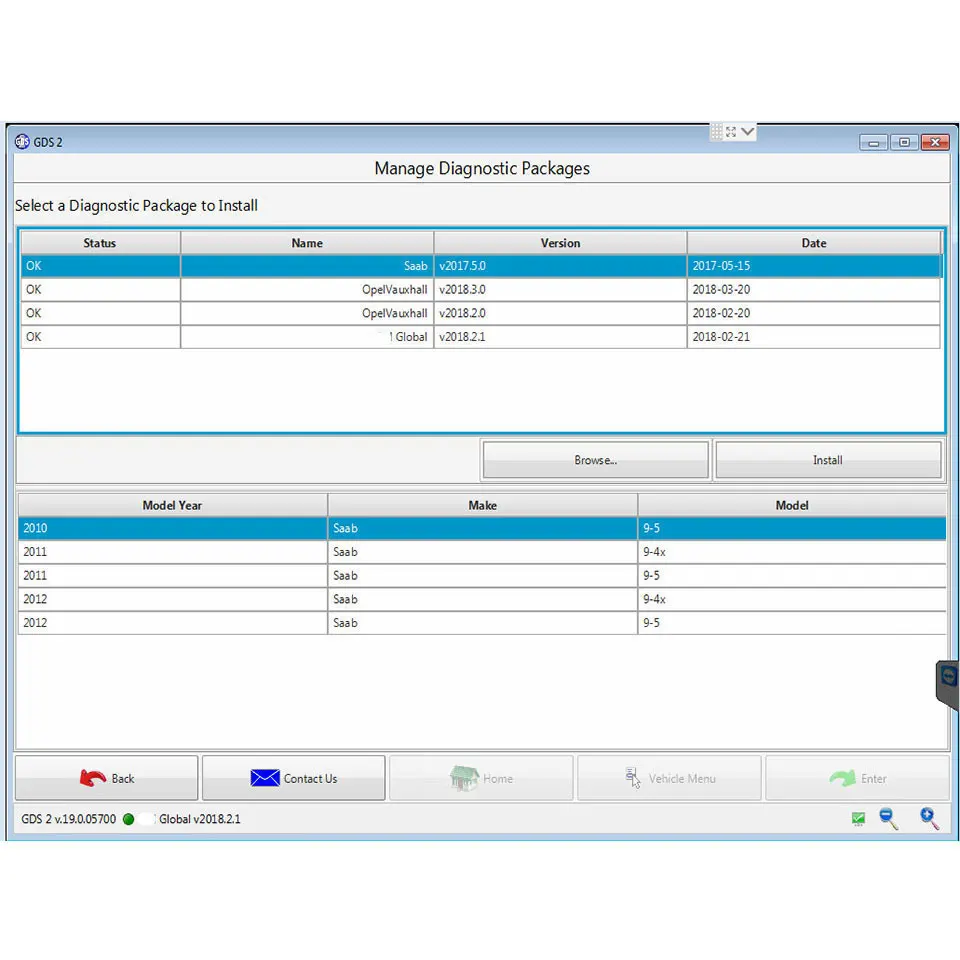Select the OpelVauxhall v2018.3.0 package row

pyautogui.click(x=481, y=290)
